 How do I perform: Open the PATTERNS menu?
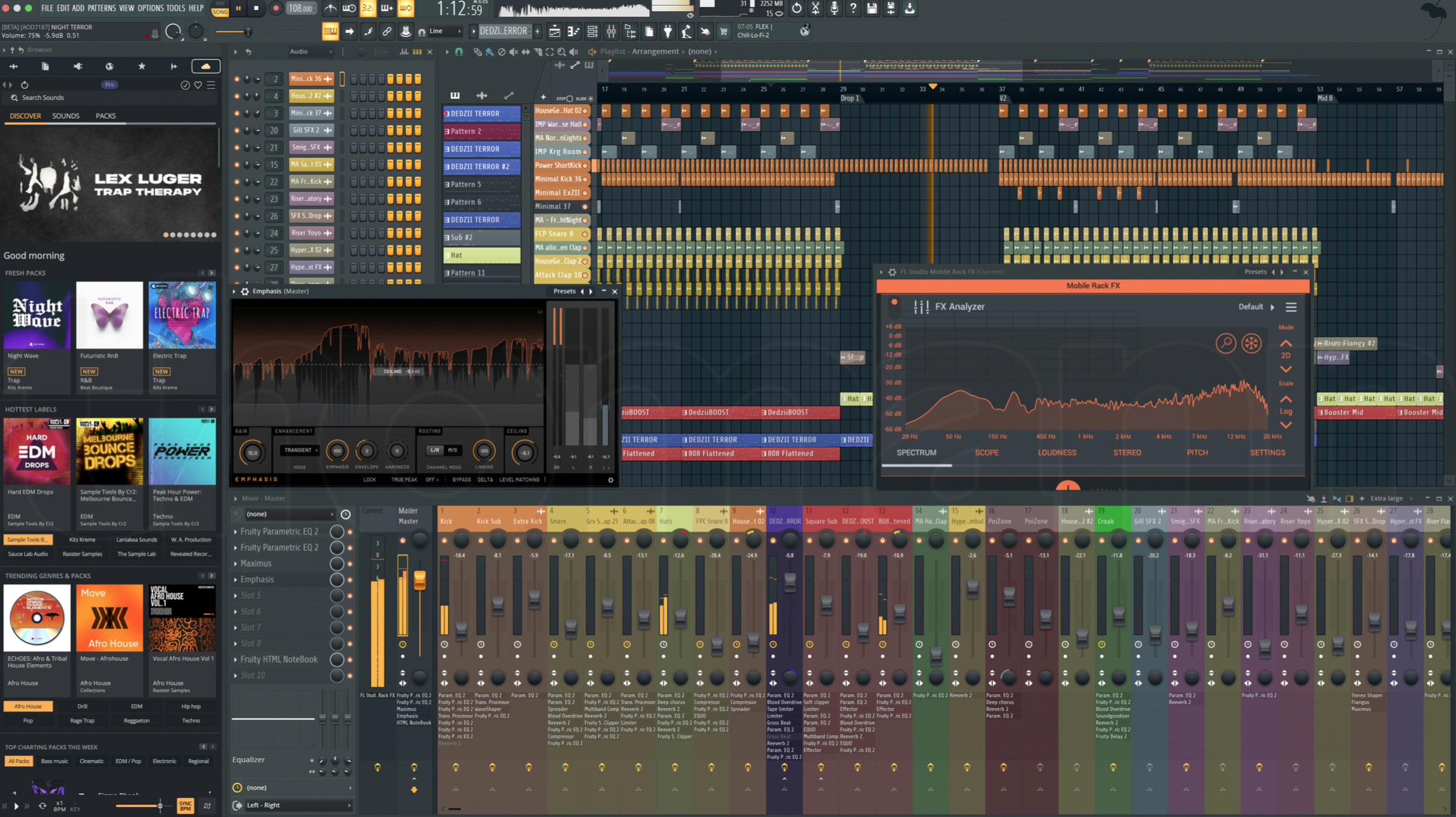click(101, 8)
